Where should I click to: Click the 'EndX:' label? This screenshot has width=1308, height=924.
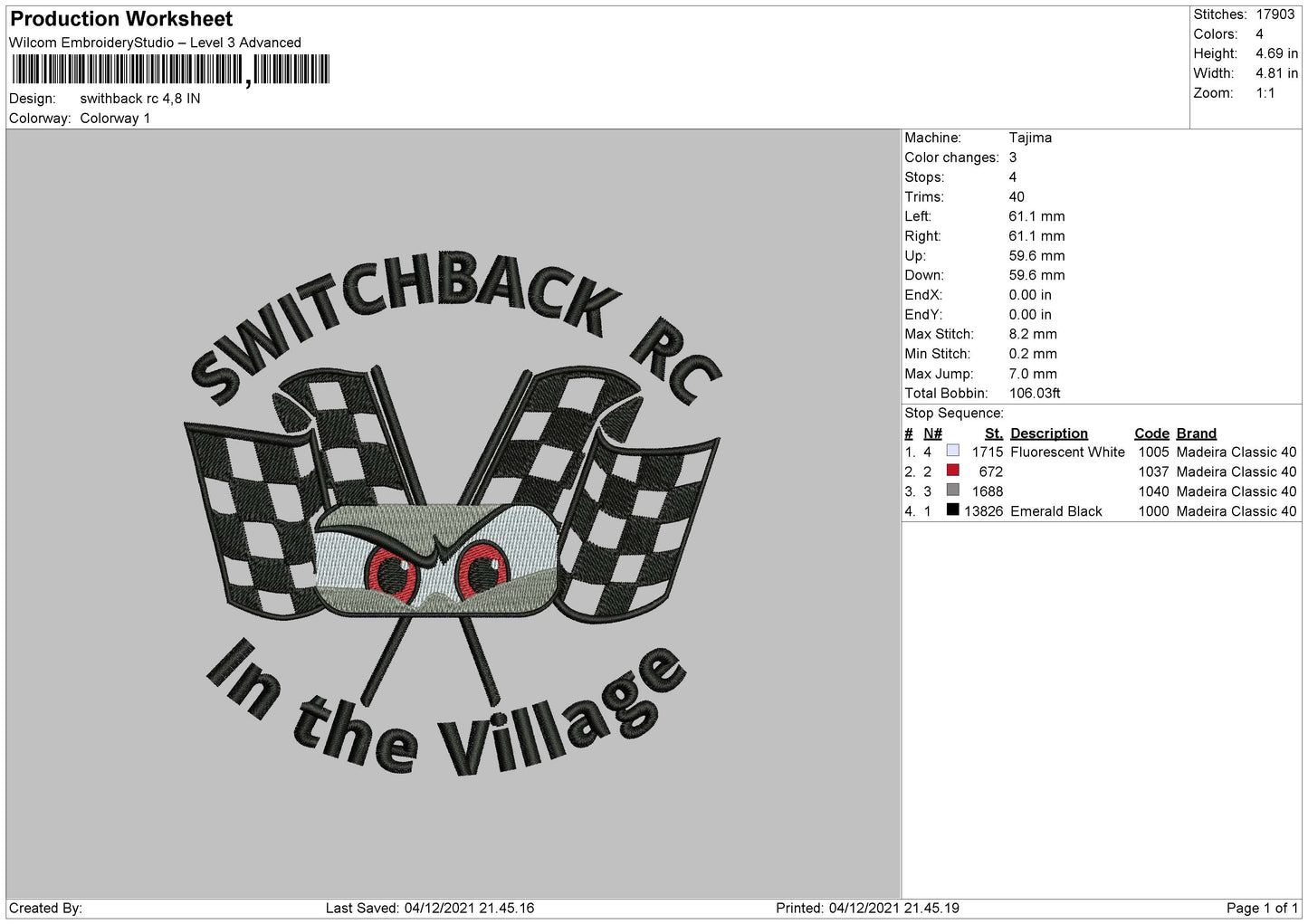point(923,295)
